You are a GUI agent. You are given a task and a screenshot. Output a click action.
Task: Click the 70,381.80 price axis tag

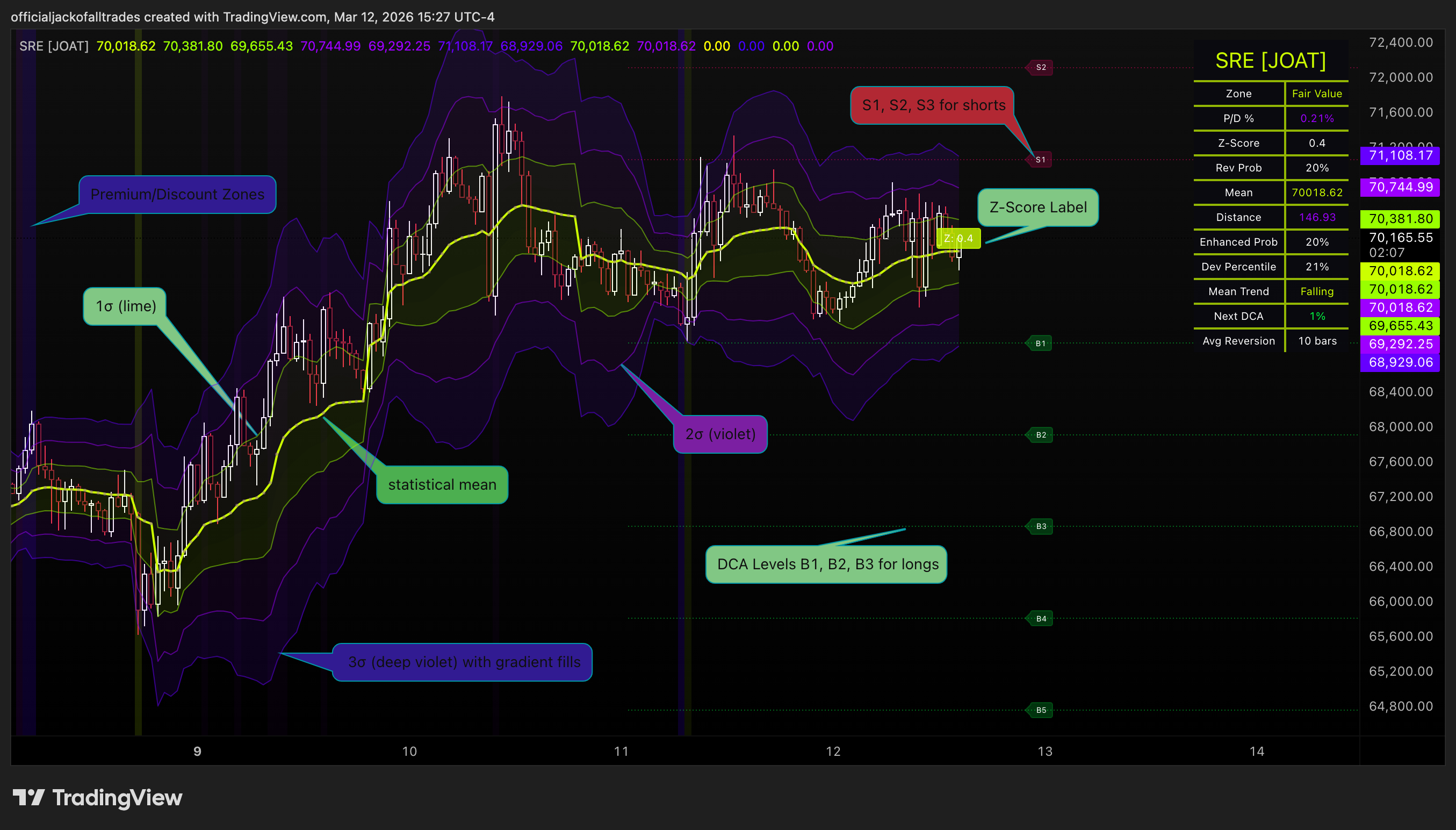click(x=1400, y=219)
